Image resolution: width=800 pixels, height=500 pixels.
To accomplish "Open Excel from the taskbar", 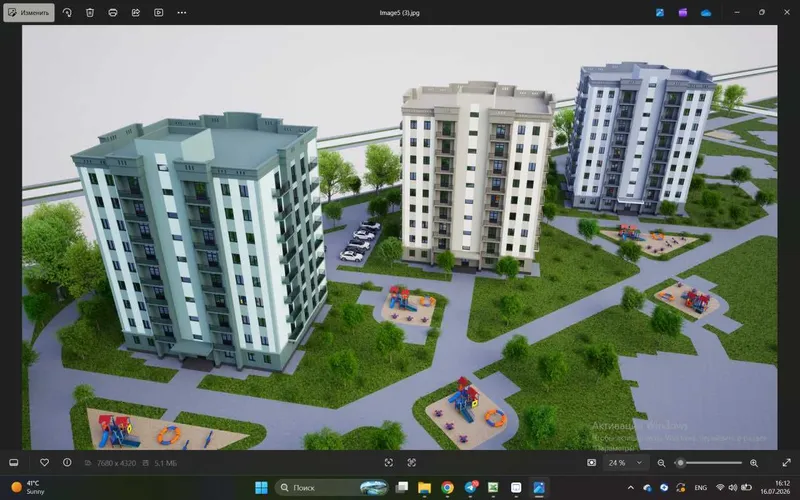I will pos(493,488).
